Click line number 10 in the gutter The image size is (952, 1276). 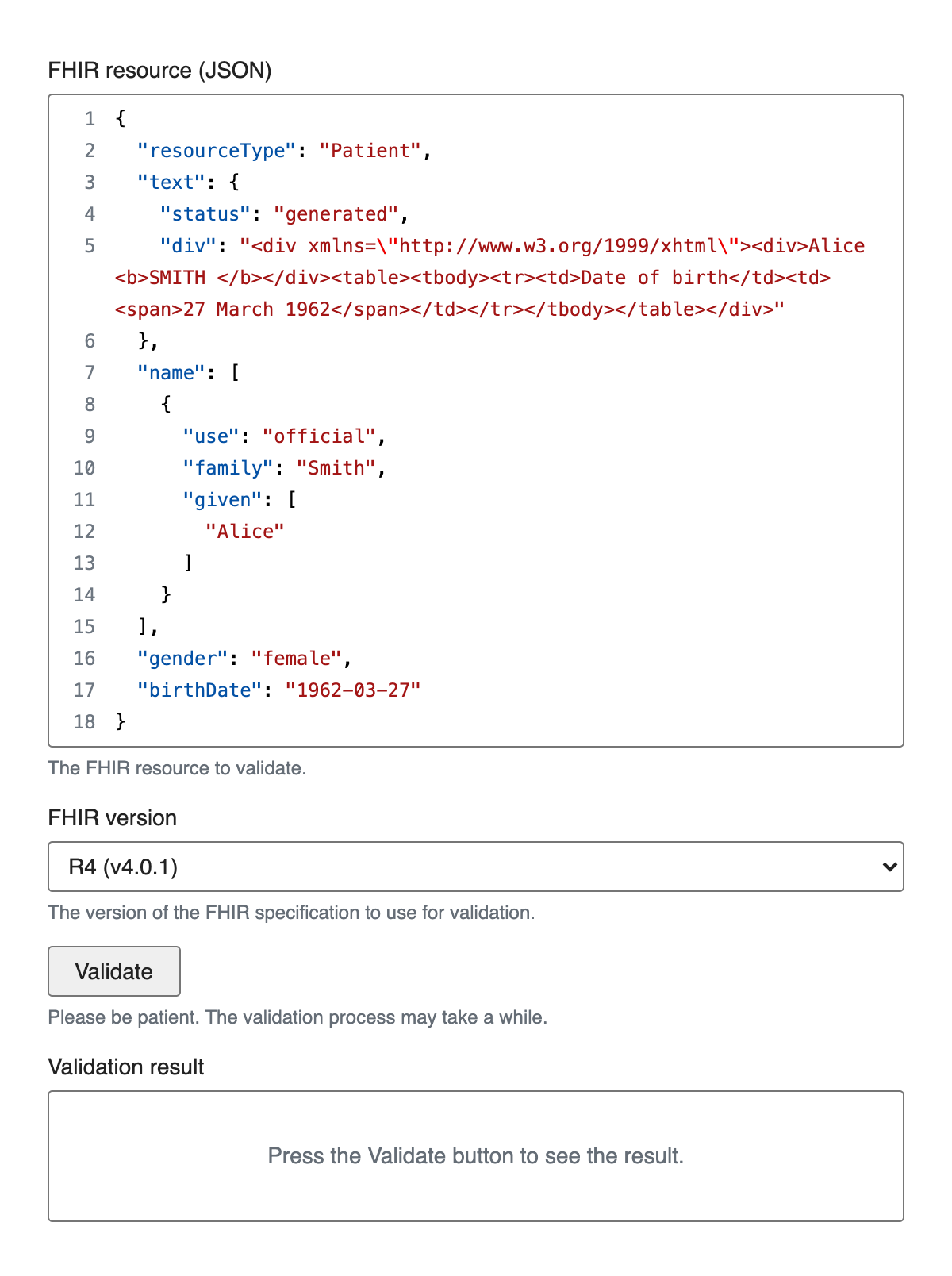click(x=85, y=468)
